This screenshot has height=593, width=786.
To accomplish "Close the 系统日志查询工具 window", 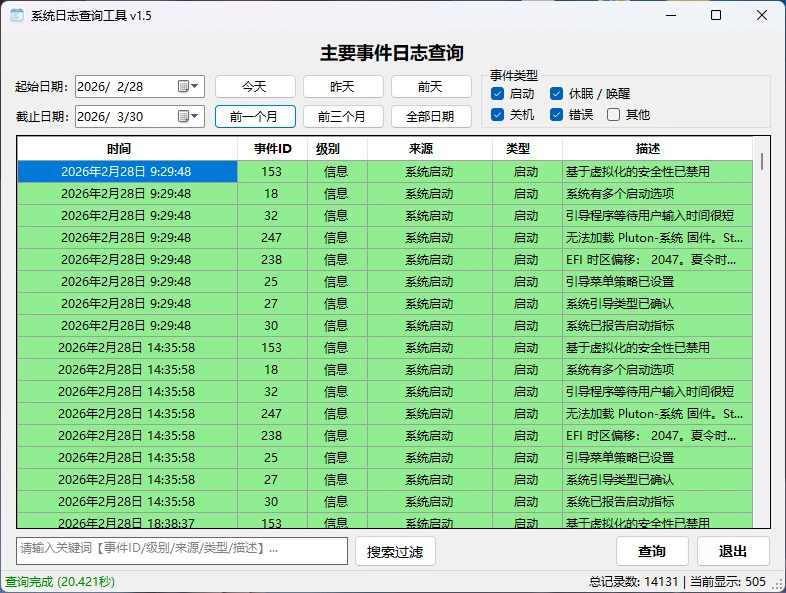I will 762,15.
